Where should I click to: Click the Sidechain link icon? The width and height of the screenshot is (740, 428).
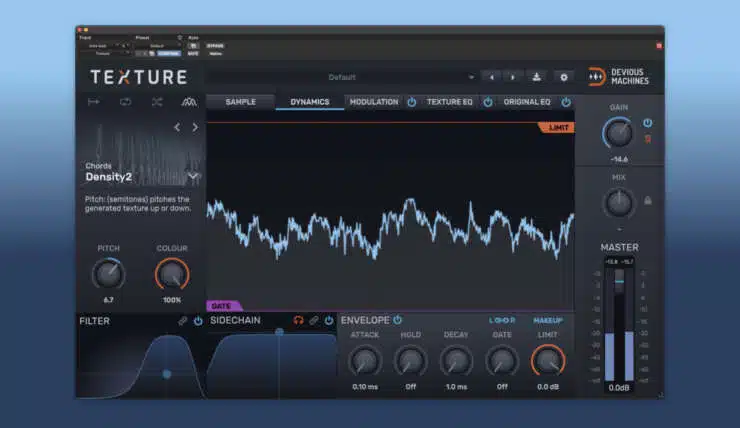[x=313, y=320]
